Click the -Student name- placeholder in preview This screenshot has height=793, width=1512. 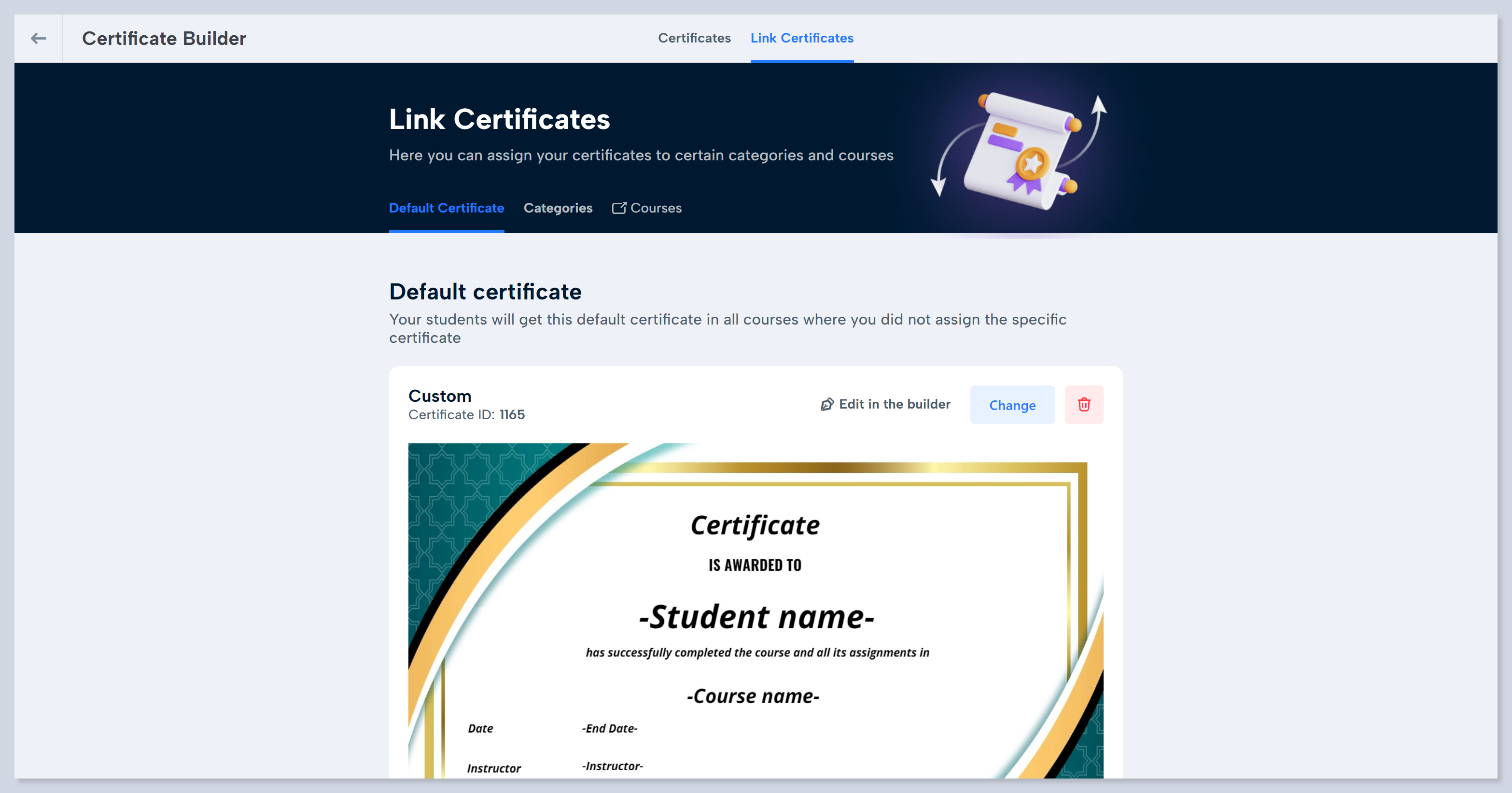pos(756,617)
